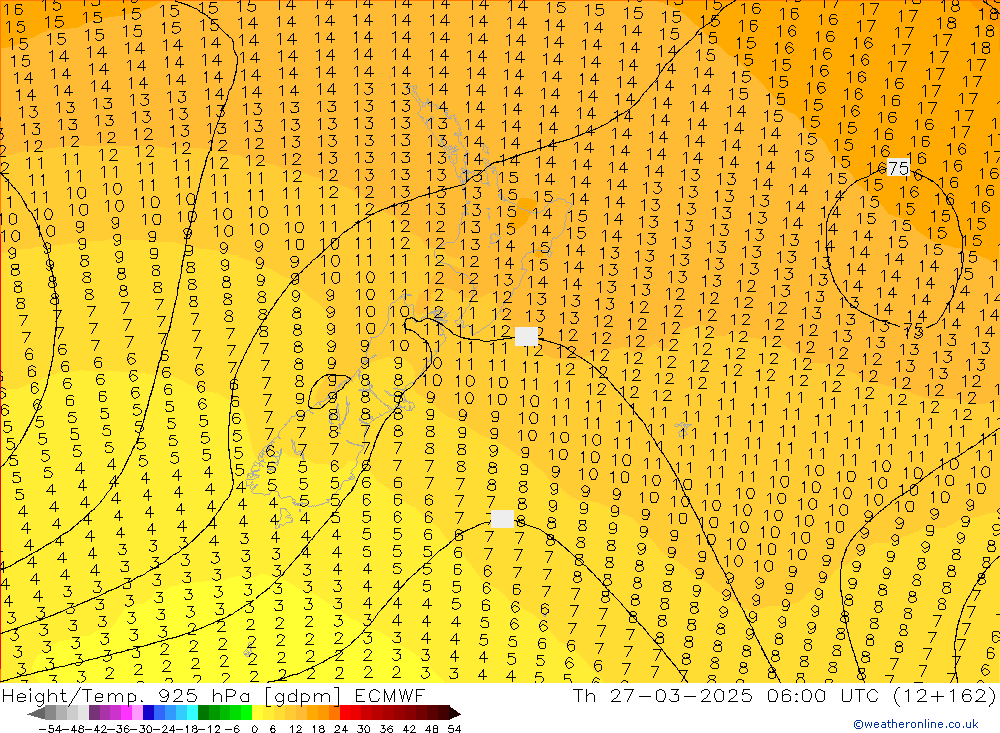
Task: Click the (12+162) forecast step text
Action: click(944, 695)
